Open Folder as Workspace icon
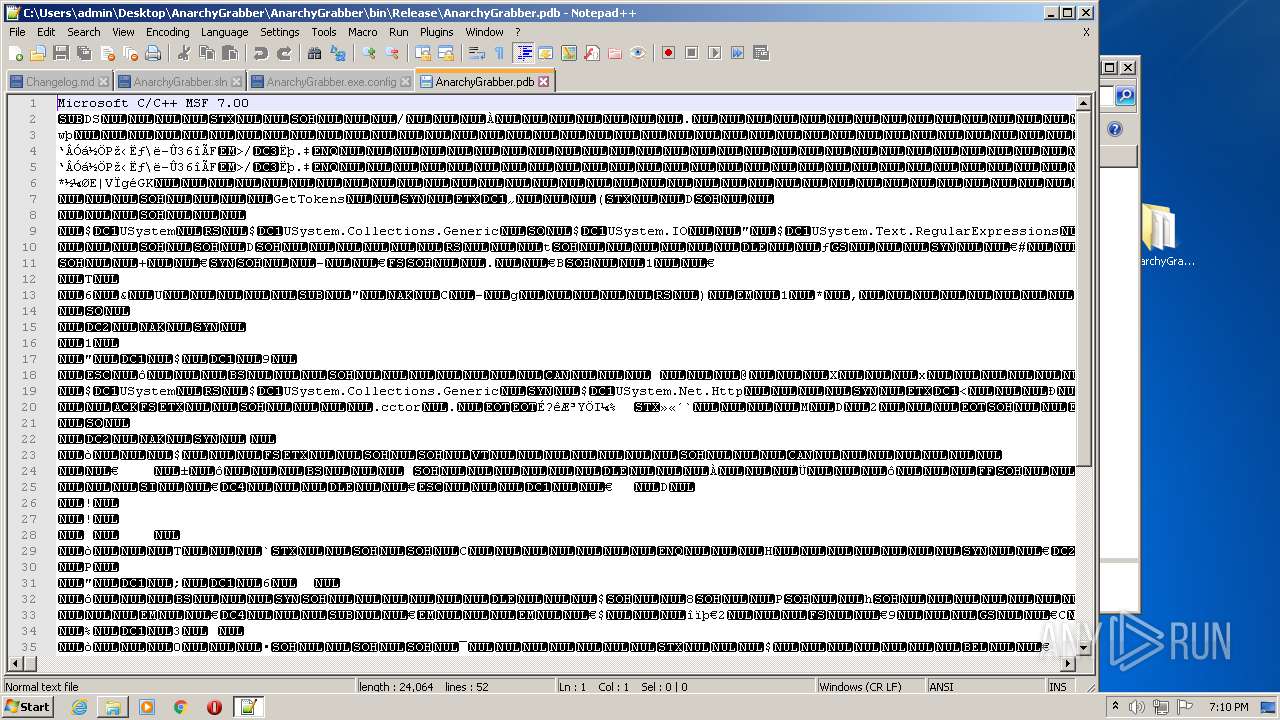This screenshot has height=720, width=1280. click(615, 53)
